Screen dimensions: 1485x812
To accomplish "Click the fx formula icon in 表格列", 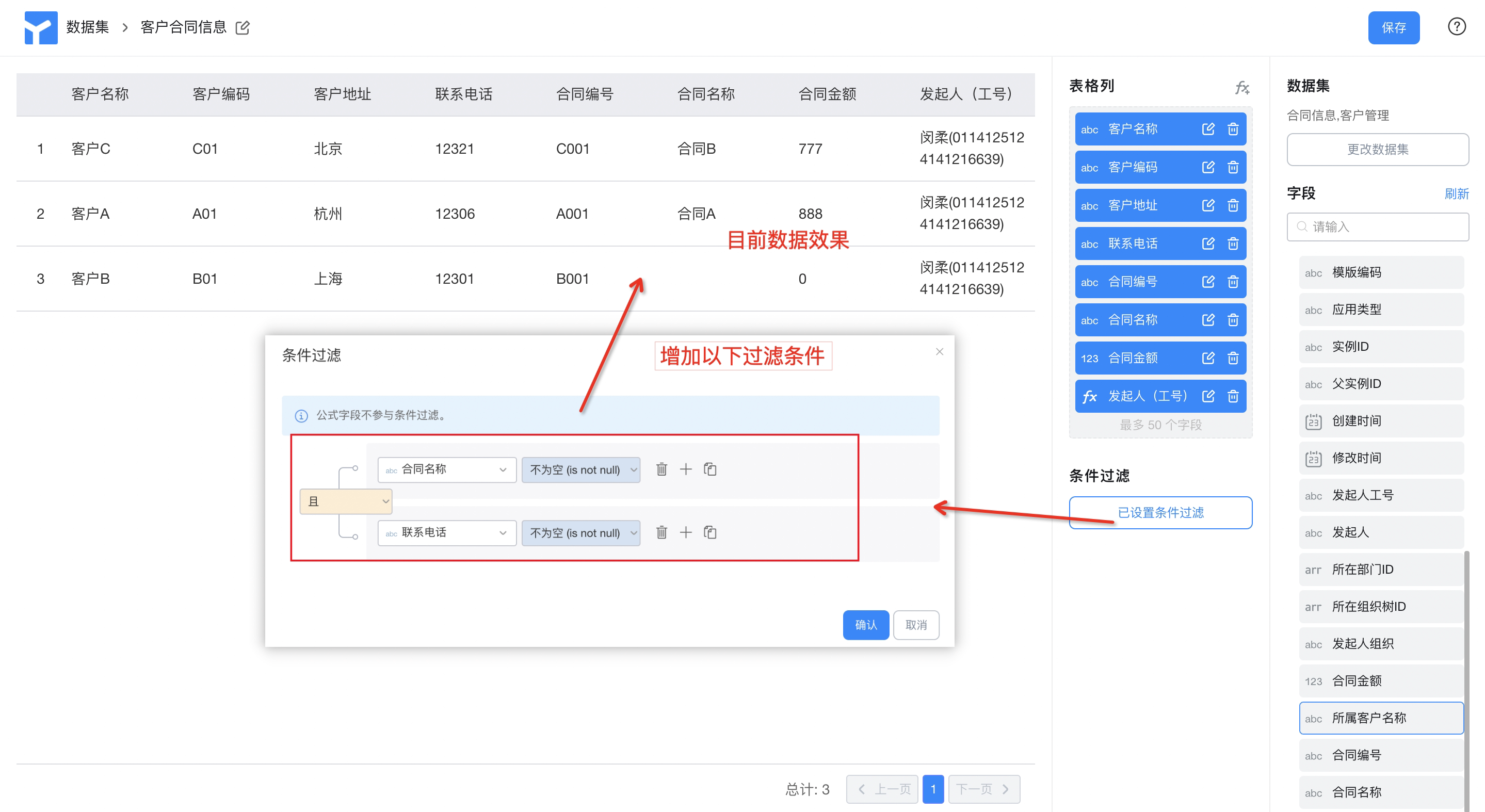I will point(1242,87).
